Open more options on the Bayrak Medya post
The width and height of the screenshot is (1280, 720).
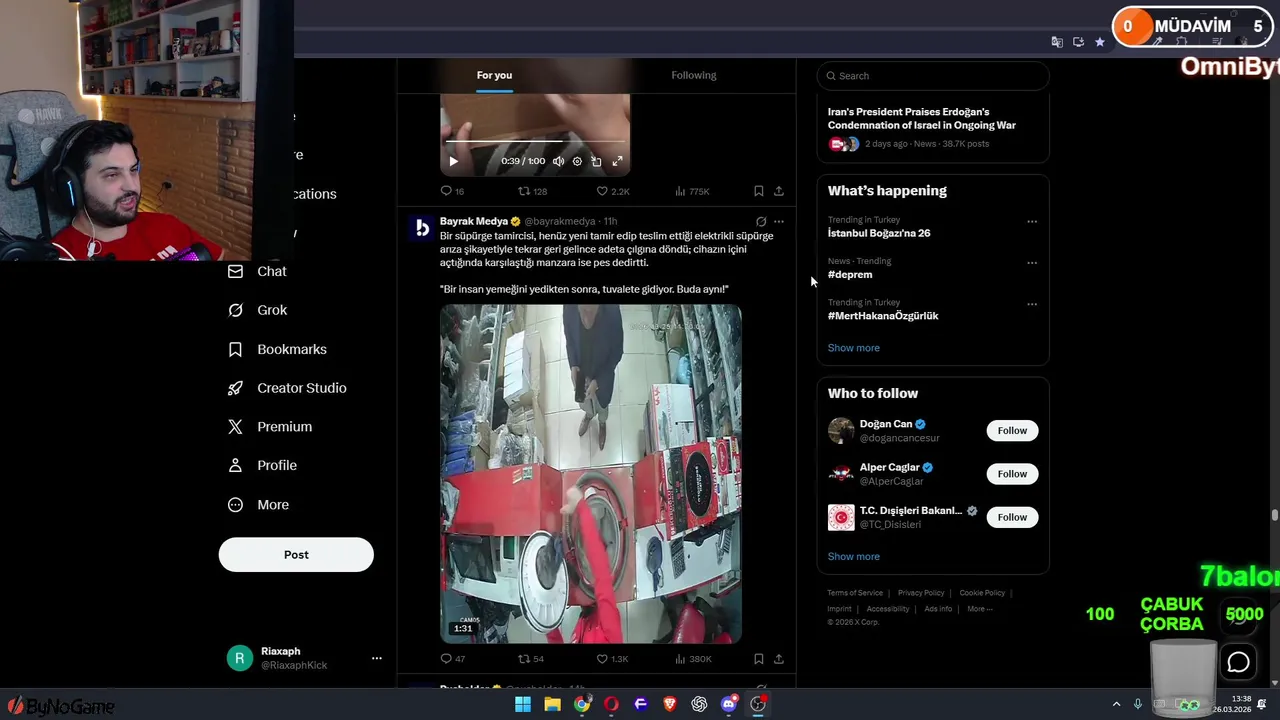[x=779, y=221]
